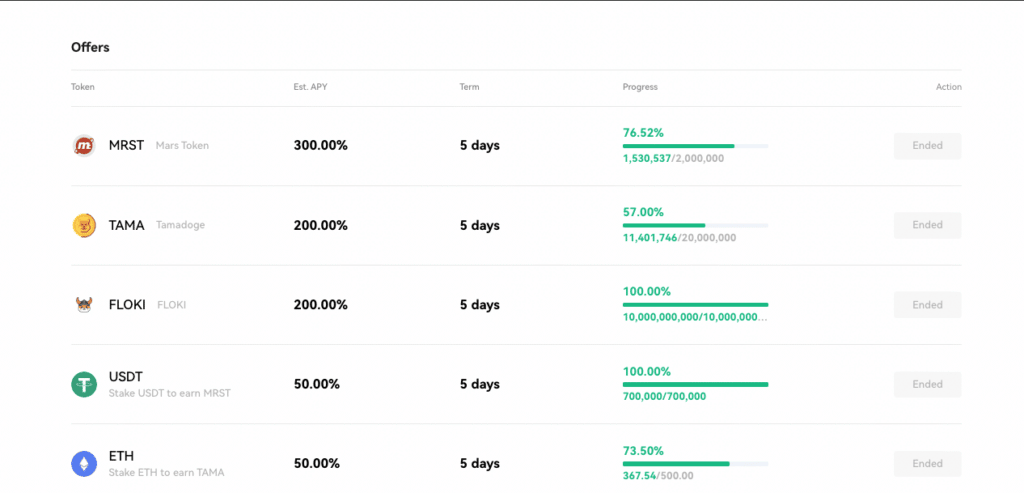Click the TAMA 57.00% progress bar
This screenshot has width=1024, height=493.
(695, 226)
